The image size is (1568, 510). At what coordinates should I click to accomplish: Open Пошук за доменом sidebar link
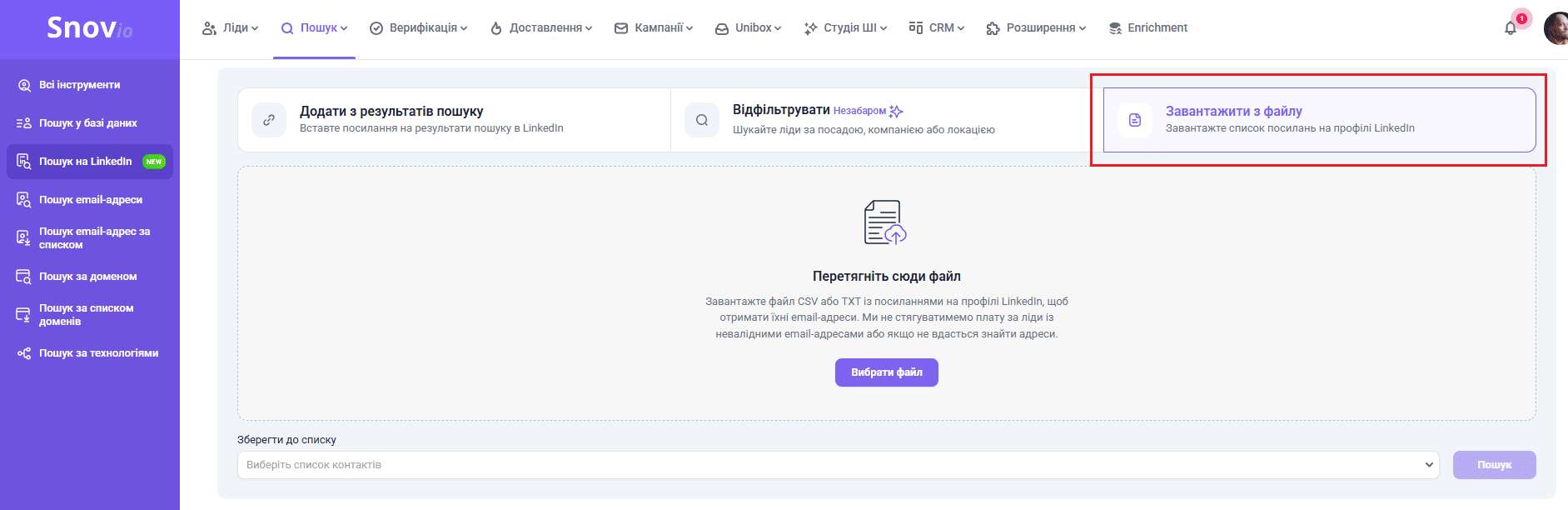tap(88, 277)
